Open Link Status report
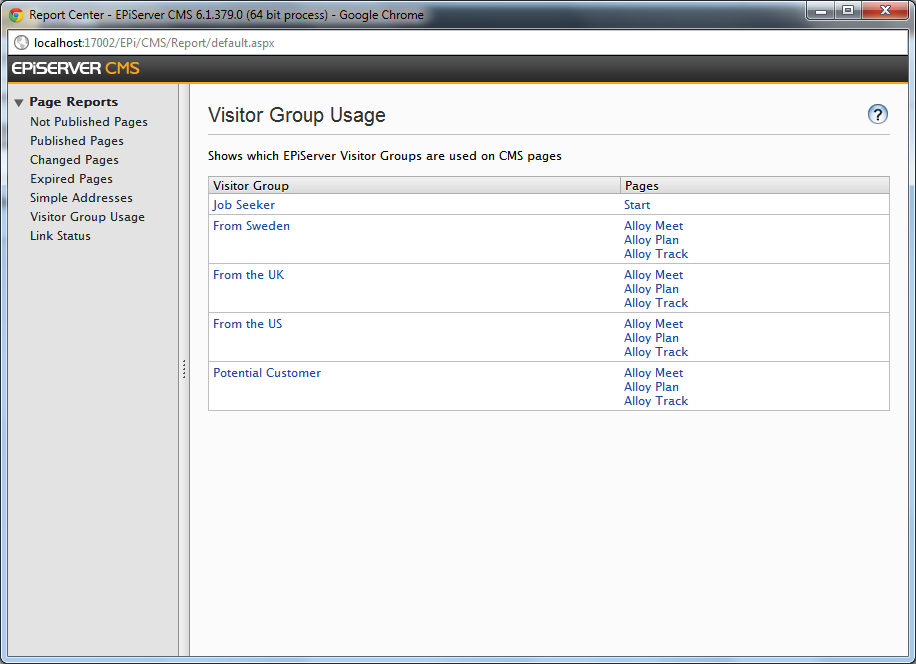 coord(60,236)
